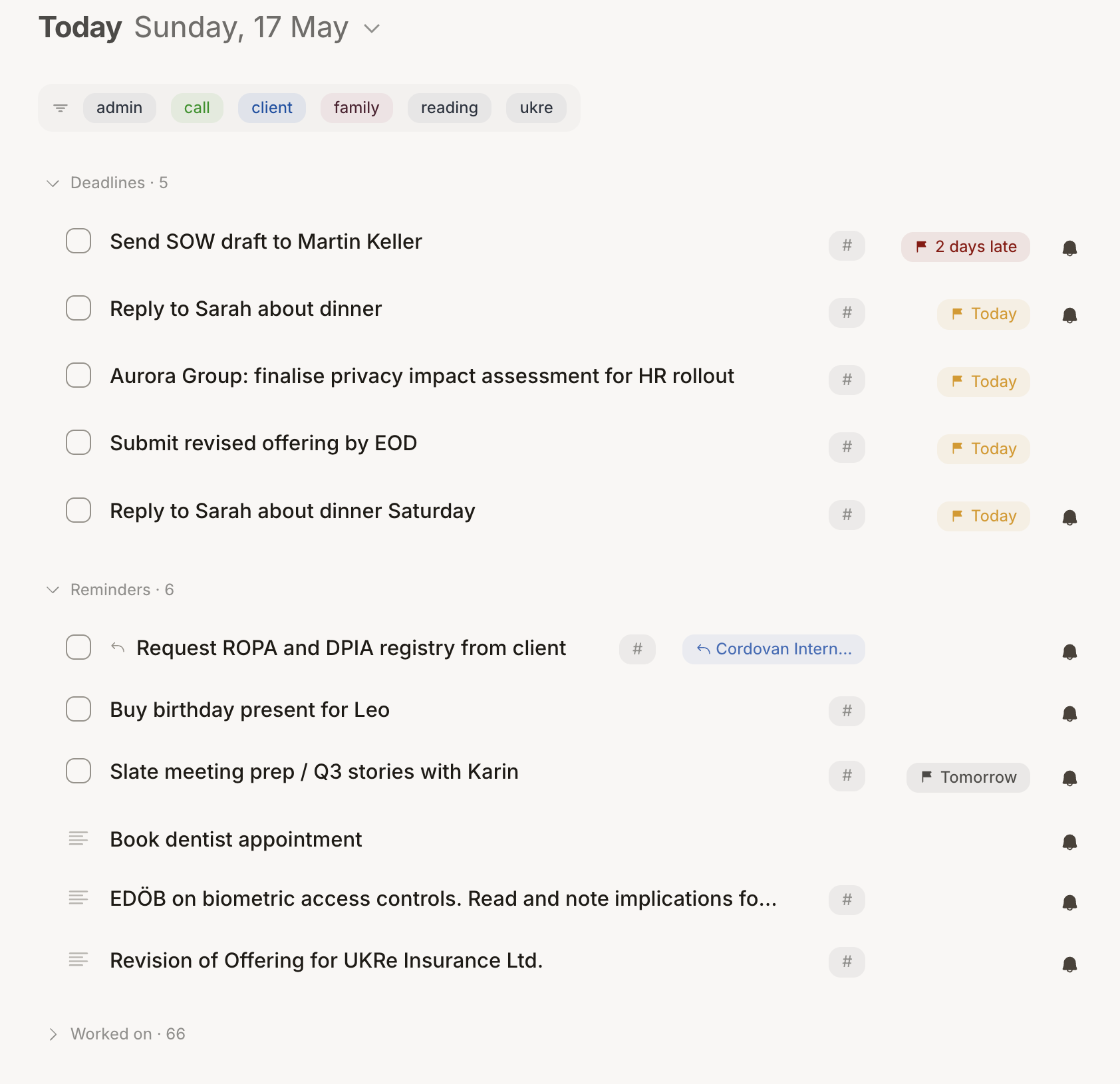This screenshot has height=1084, width=1120.
Task: Open date dropdown next to Sunday, 17 May
Action: 372,29
